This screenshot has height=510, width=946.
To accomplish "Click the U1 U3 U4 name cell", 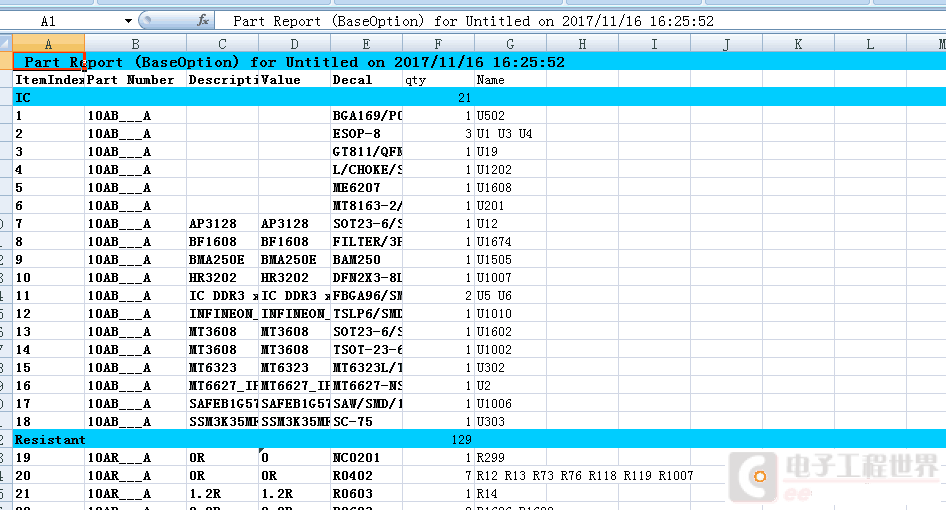I will tap(510, 133).
